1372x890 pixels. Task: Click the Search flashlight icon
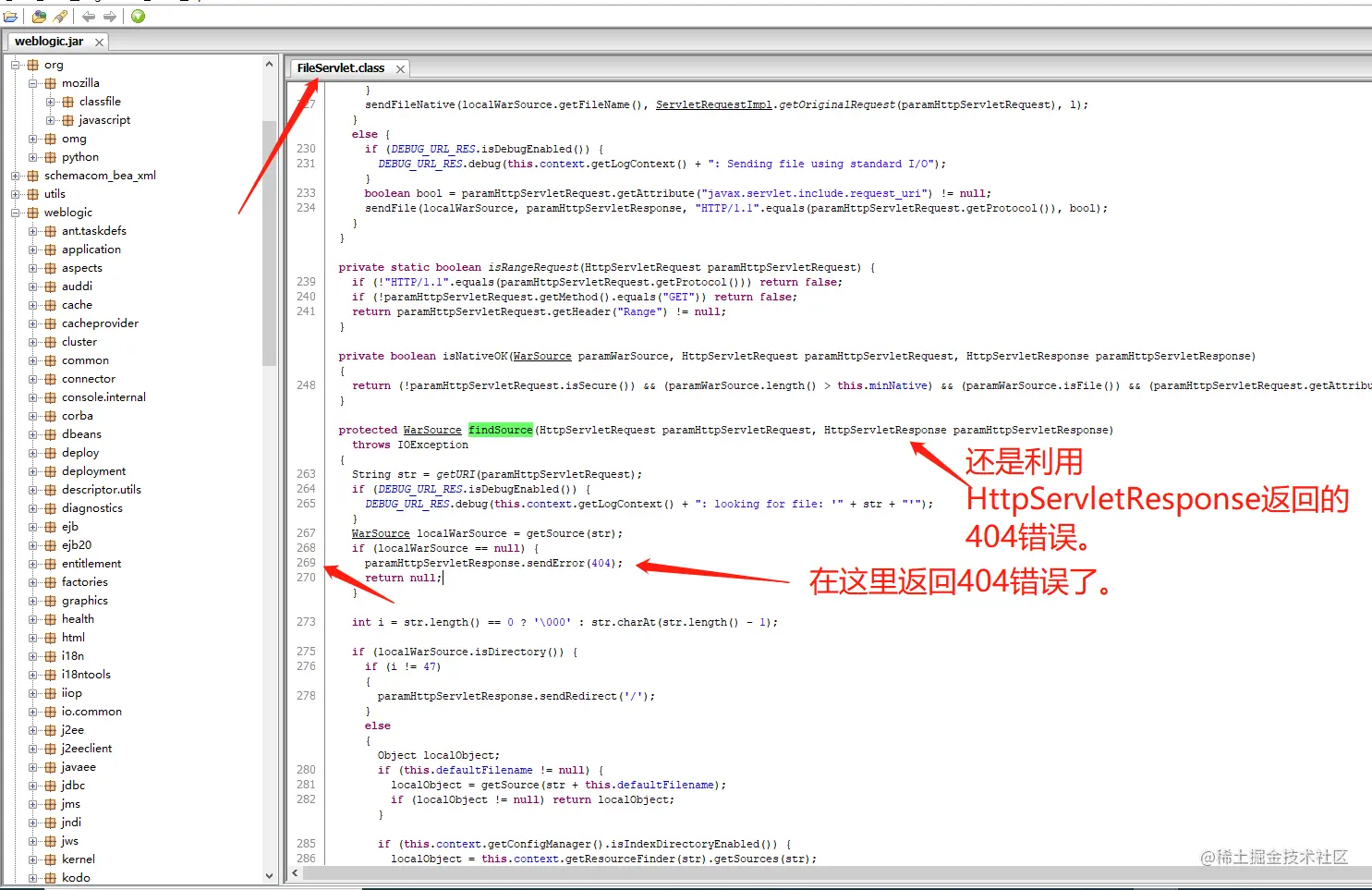pyautogui.click(x=60, y=16)
